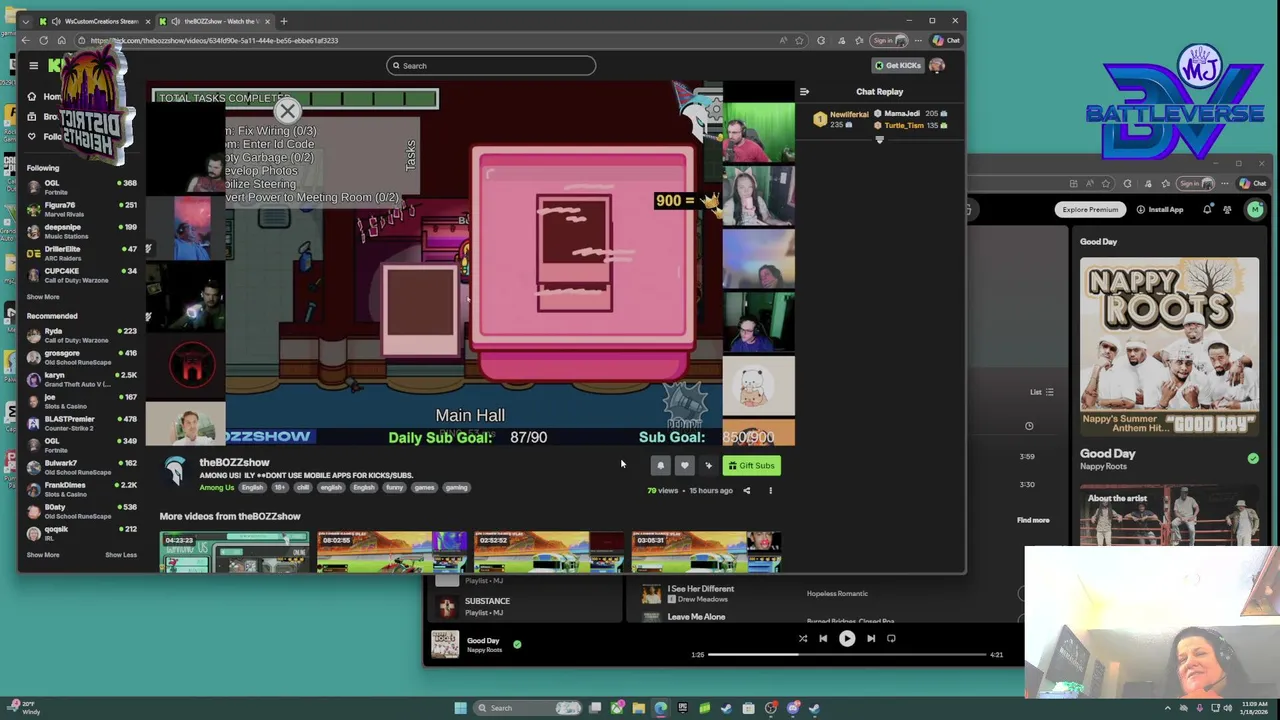Seek on Spotify playback progress bar
Viewport: 1280px width, 720px height.
[x=848, y=655]
